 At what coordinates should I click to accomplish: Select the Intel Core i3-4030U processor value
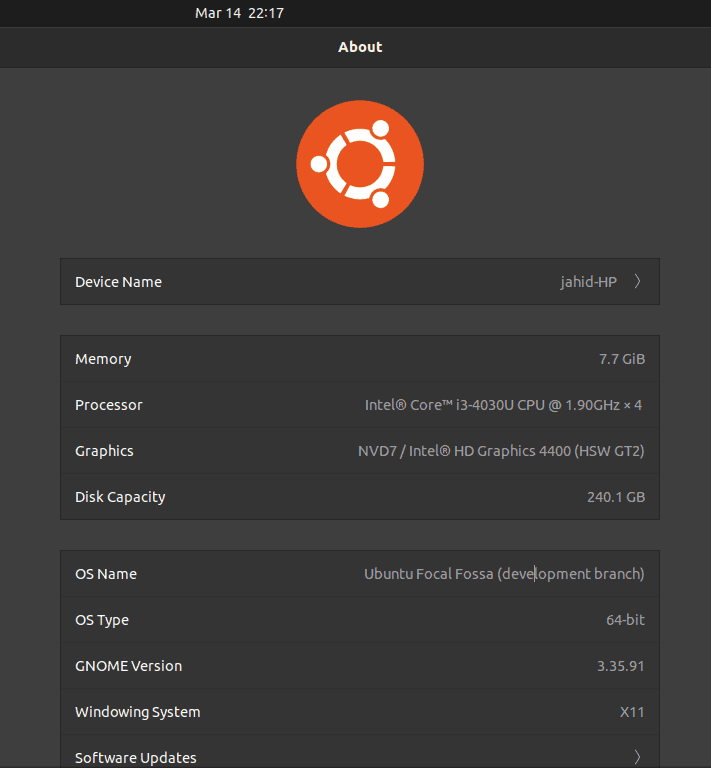click(x=503, y=405)
